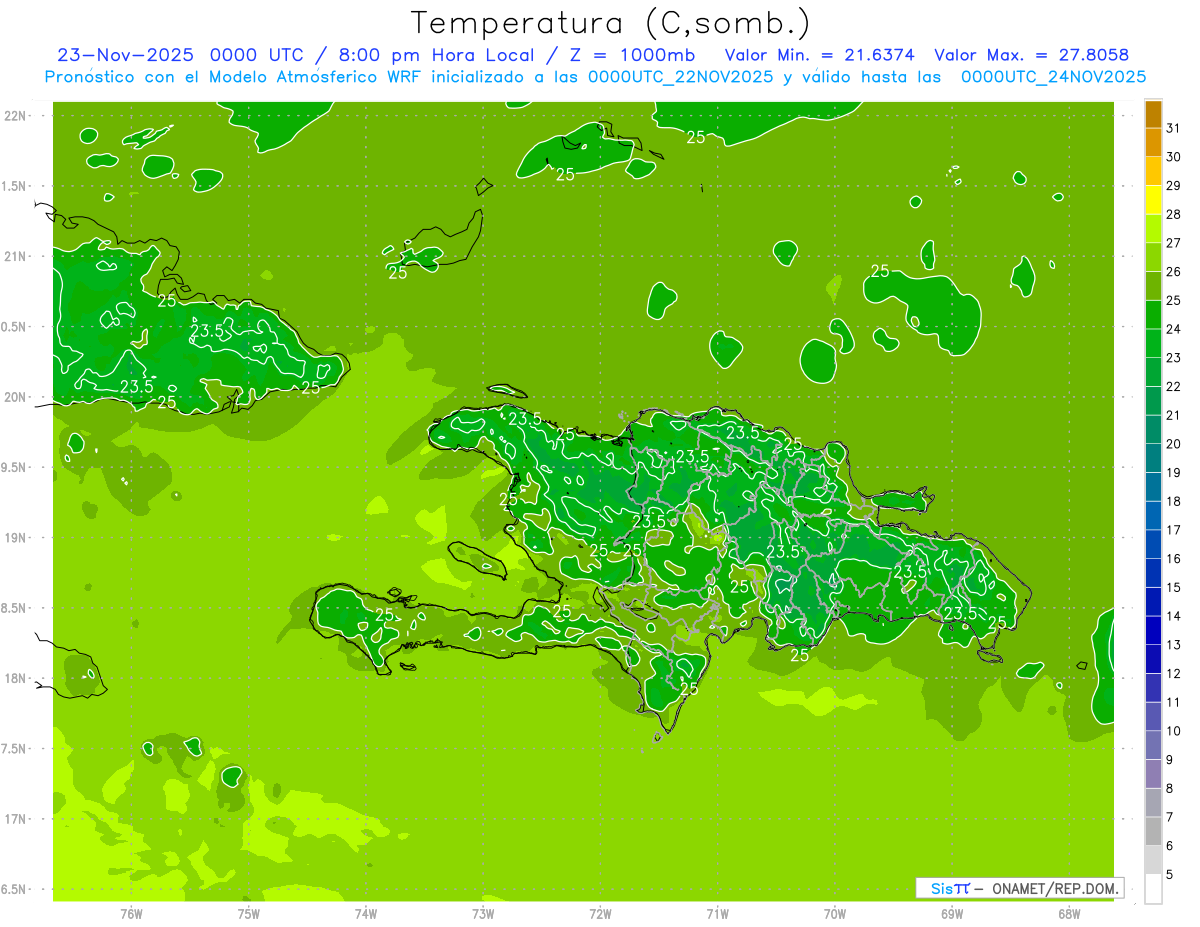1200x927 pixels.
Task: Click the "22" value on the color legend
Action: (x=1173, y=386)
